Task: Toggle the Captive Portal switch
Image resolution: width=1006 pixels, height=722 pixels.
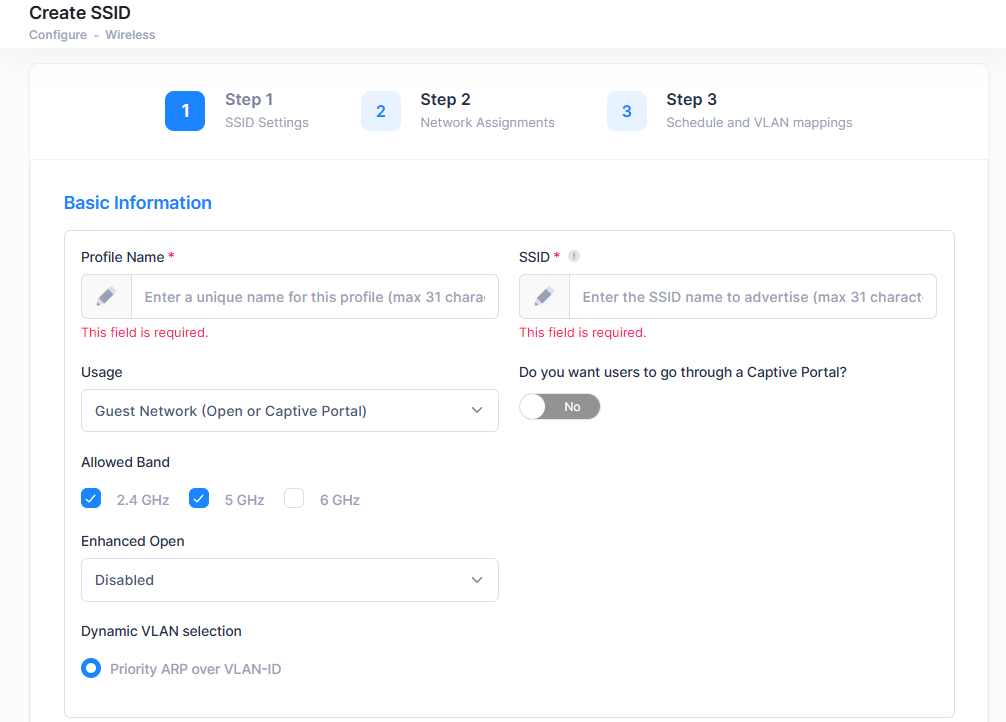Action: point(560,407)
